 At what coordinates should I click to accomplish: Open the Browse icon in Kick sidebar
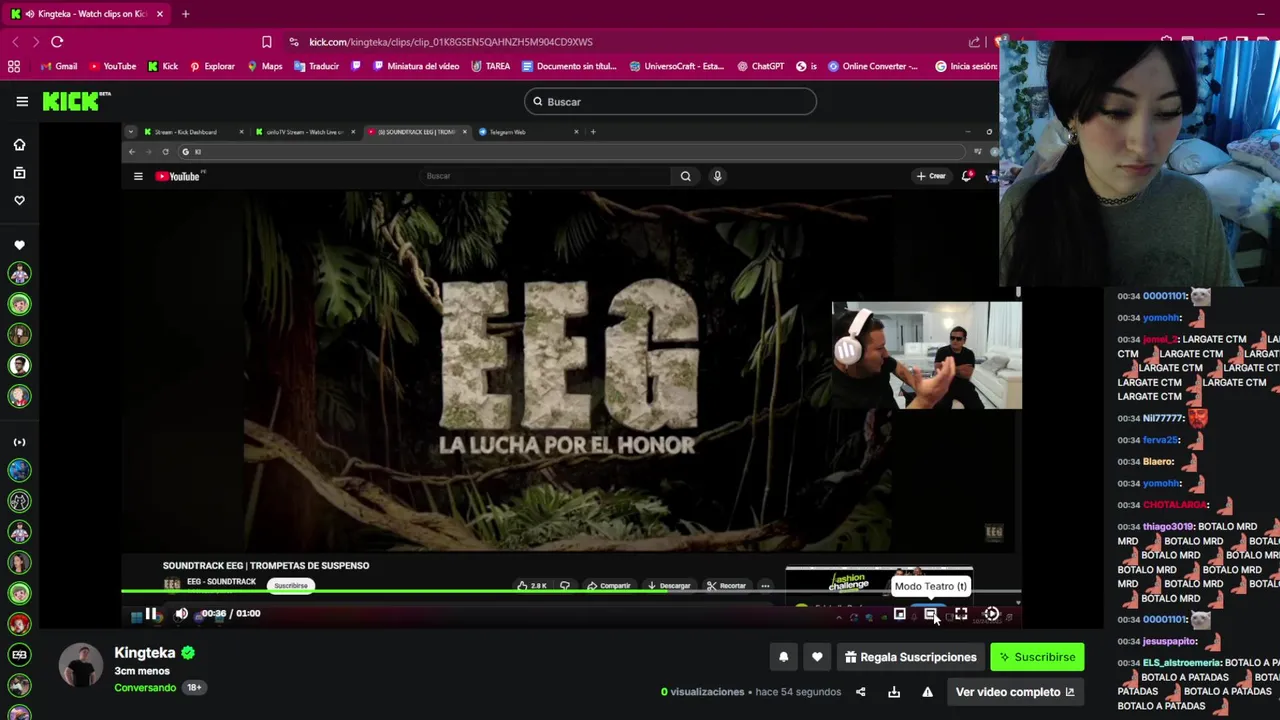[19, 173]
